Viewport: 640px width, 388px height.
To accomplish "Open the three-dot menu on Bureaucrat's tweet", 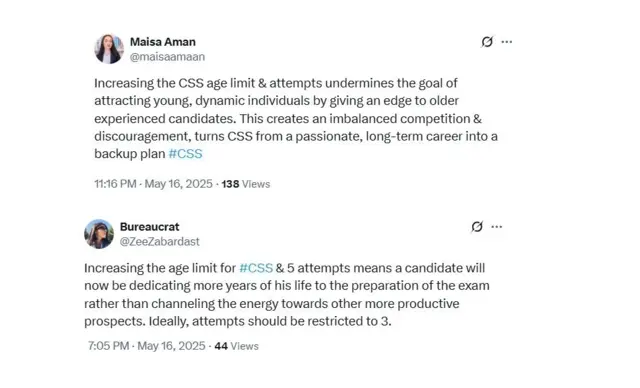I will tap(497, 226).
